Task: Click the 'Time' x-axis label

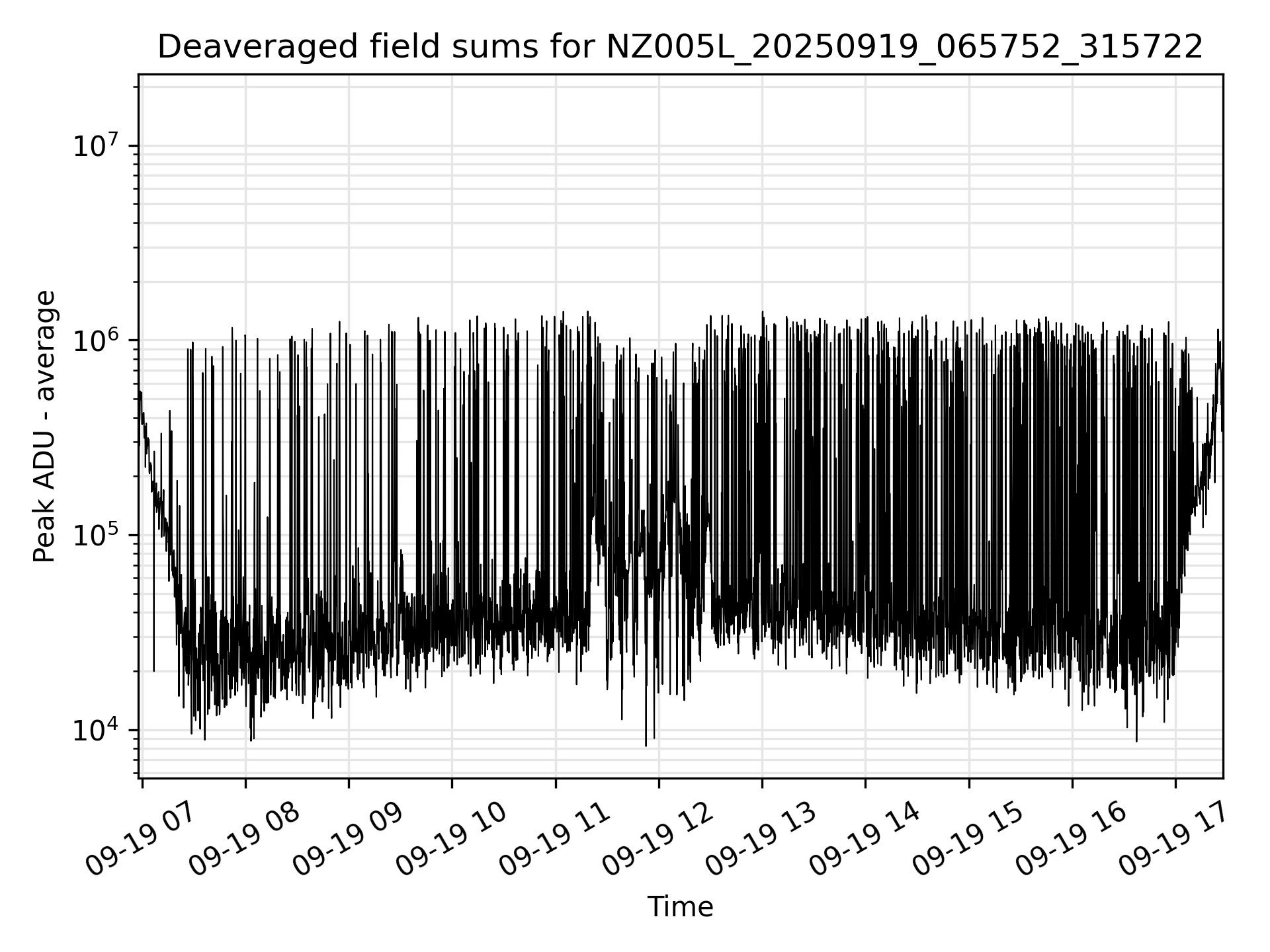Action: (x=679, y=907)
